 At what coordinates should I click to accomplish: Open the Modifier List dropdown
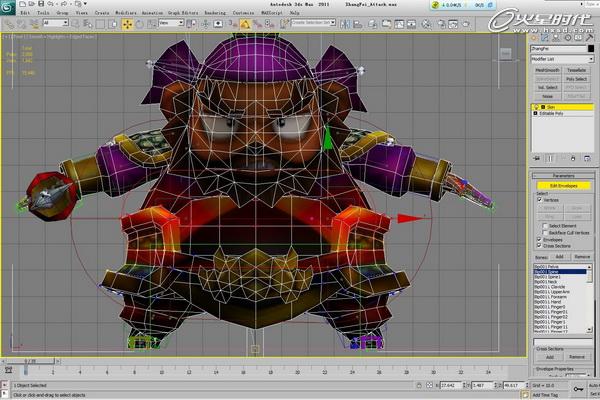tap(562, 59)
